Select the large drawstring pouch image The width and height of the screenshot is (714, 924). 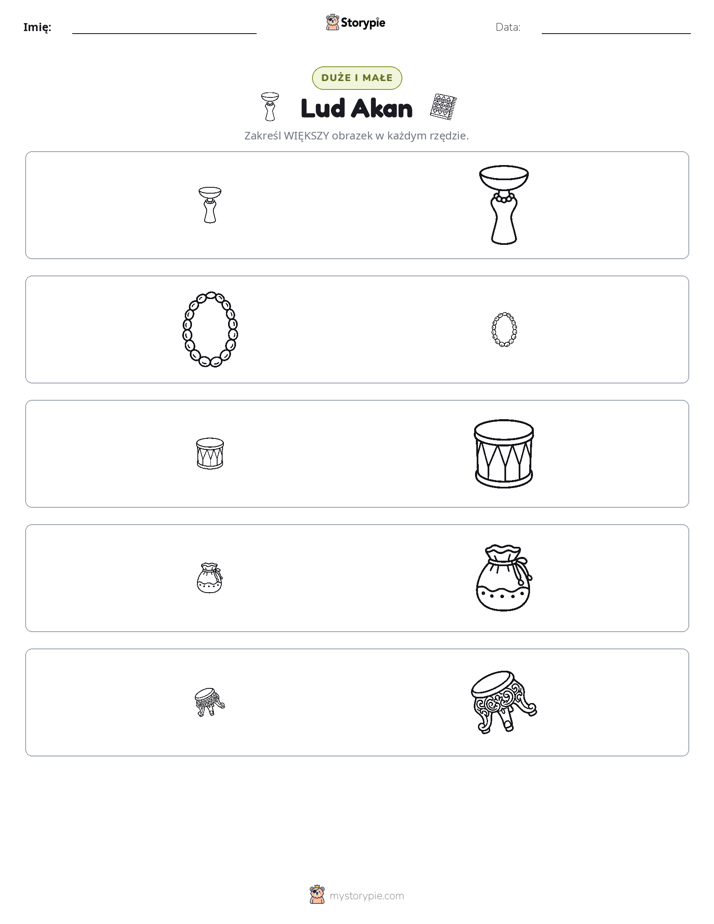(504, 578)
